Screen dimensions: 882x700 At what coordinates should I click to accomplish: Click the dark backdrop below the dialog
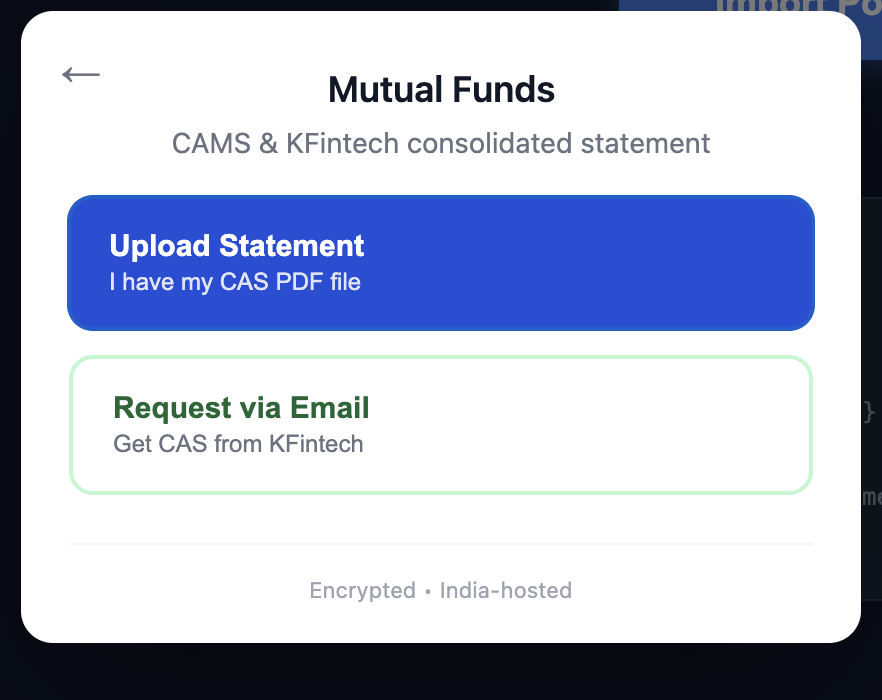pos(441,672)
